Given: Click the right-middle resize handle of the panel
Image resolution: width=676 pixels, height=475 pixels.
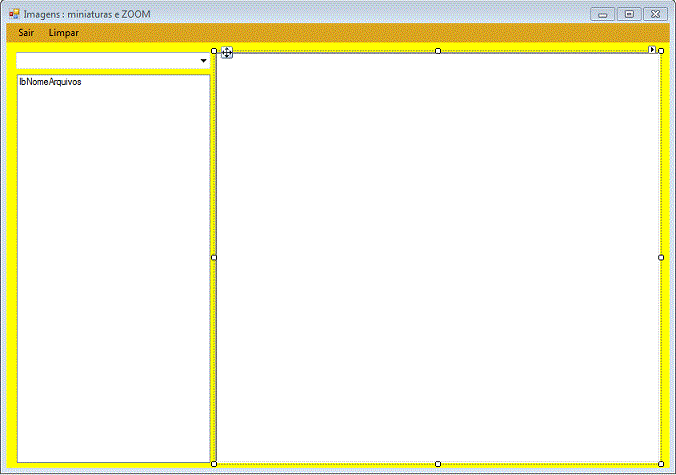Looking at the screenshot, I should 661,258.
